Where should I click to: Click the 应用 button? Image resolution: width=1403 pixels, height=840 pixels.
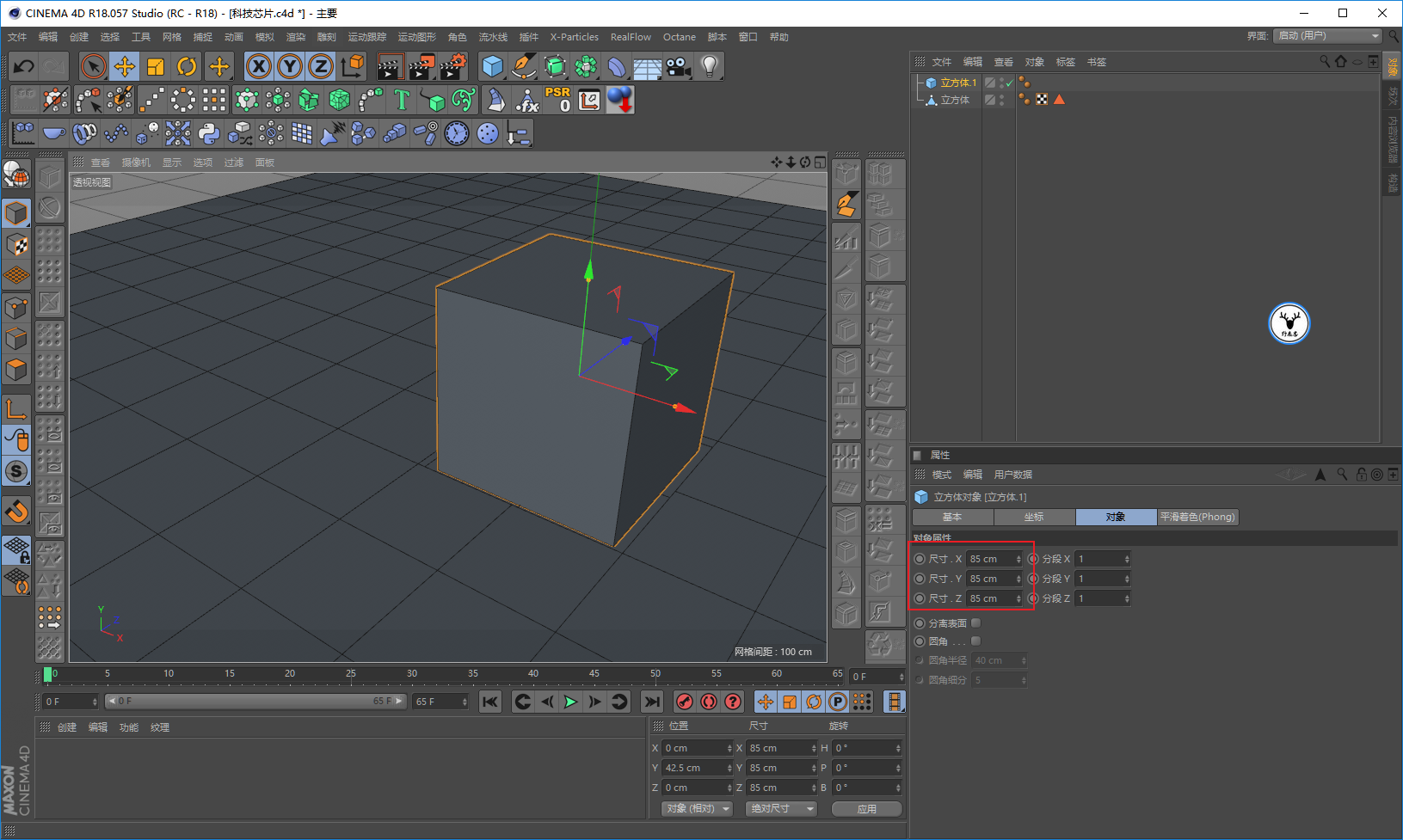tap(867, 809)
